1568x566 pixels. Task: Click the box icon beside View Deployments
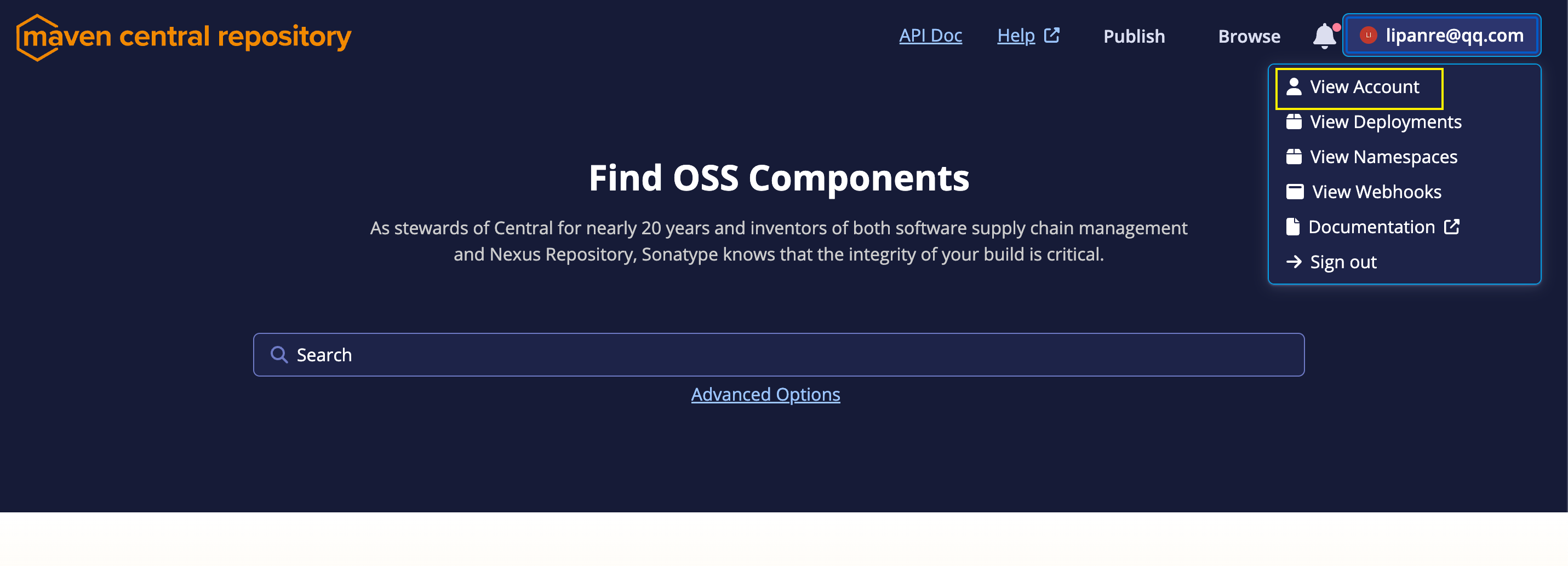point(1294,122)
